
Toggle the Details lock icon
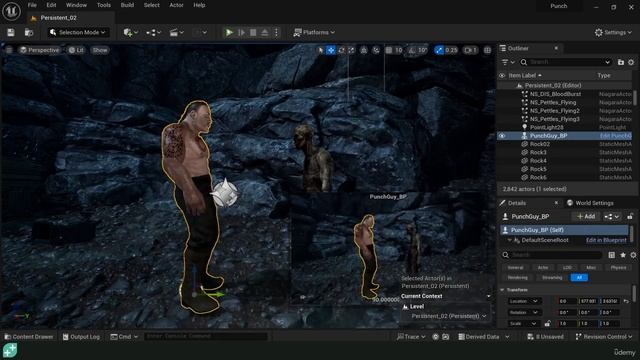630,216
